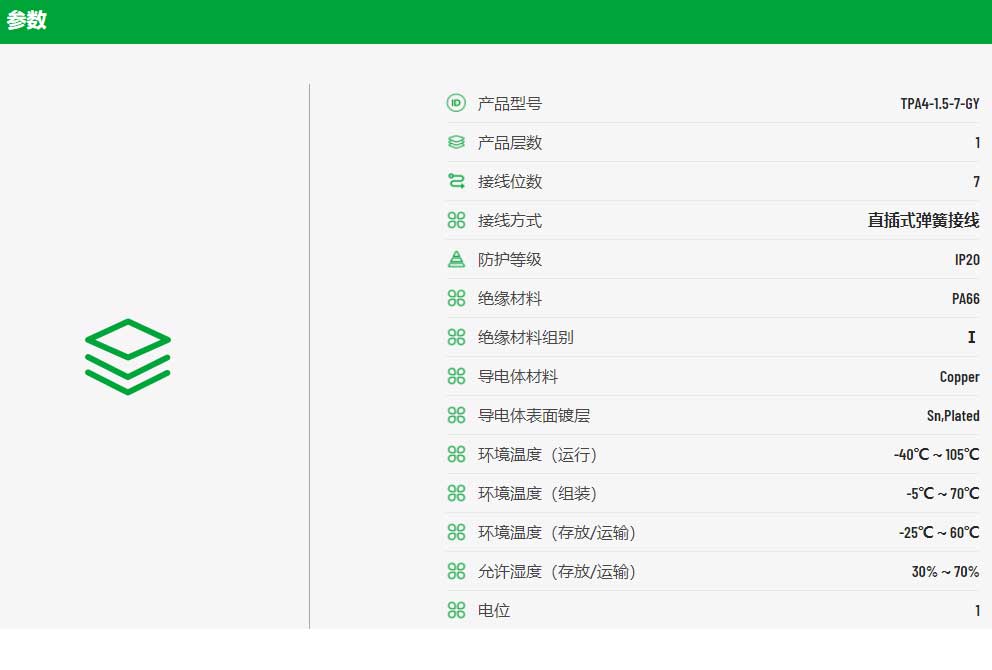Click the IP20 protection rating value
The height and width of the screenshot is (670, 992).
click(x=967, y=259)
